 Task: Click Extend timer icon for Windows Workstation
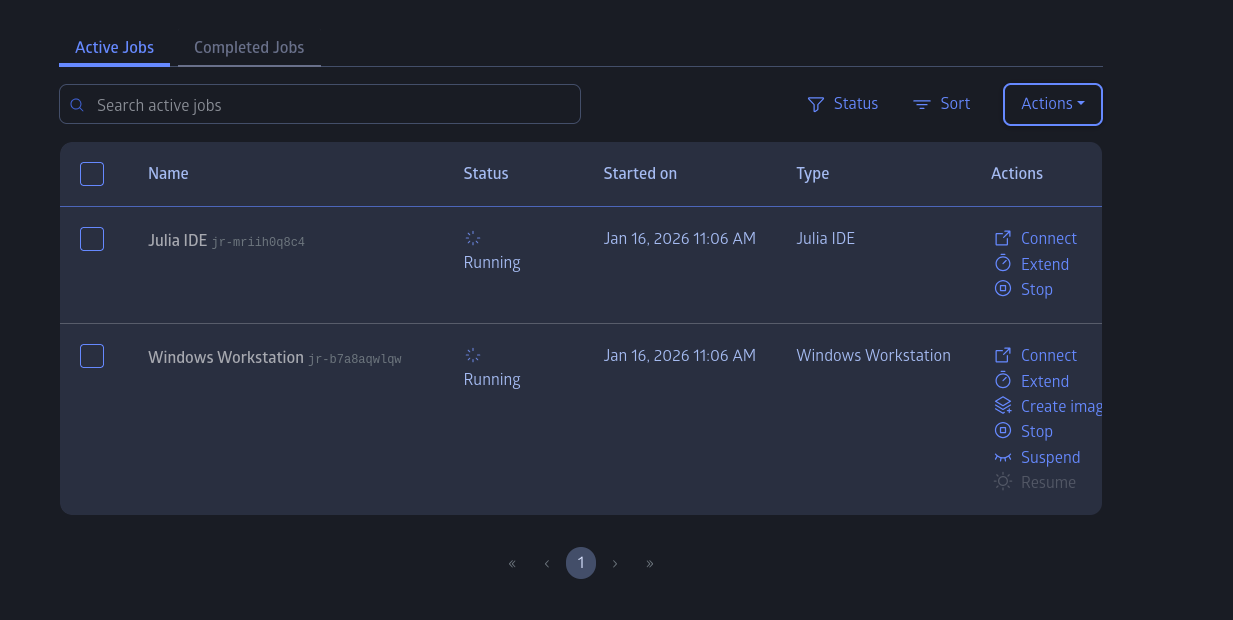1003,381
